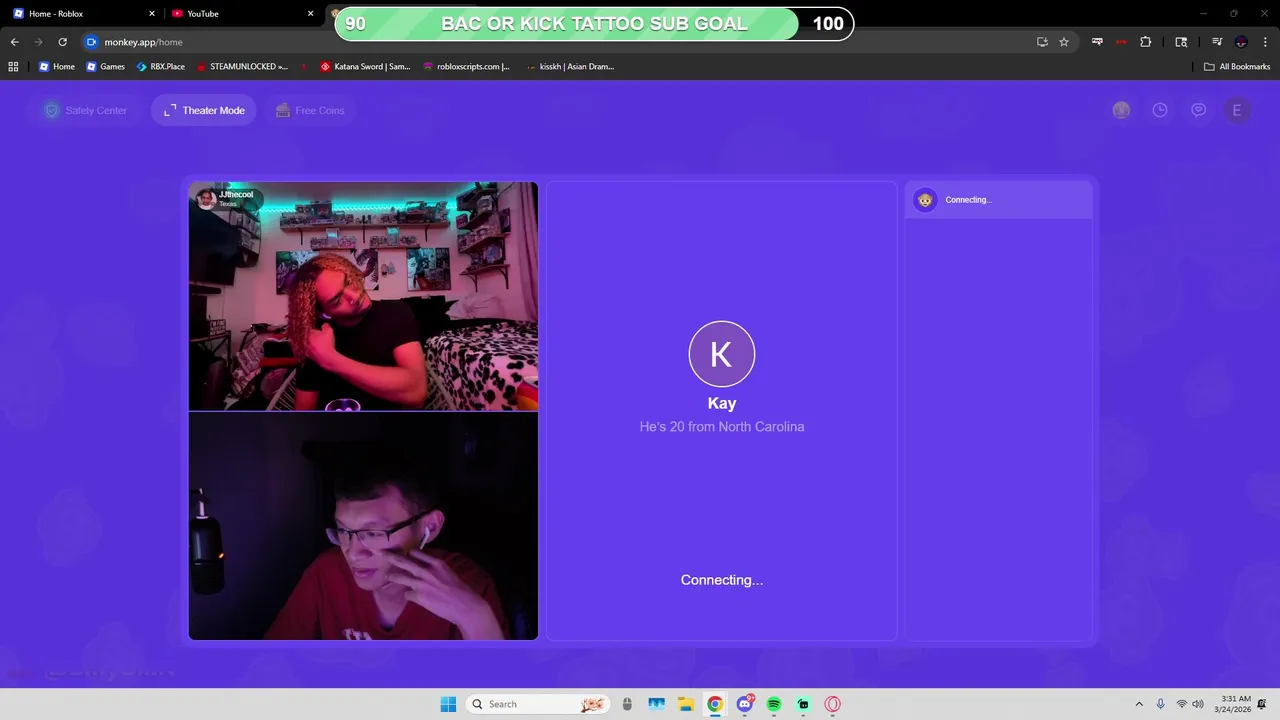Show hidden system tray icons

click(x=1138, y=704)
